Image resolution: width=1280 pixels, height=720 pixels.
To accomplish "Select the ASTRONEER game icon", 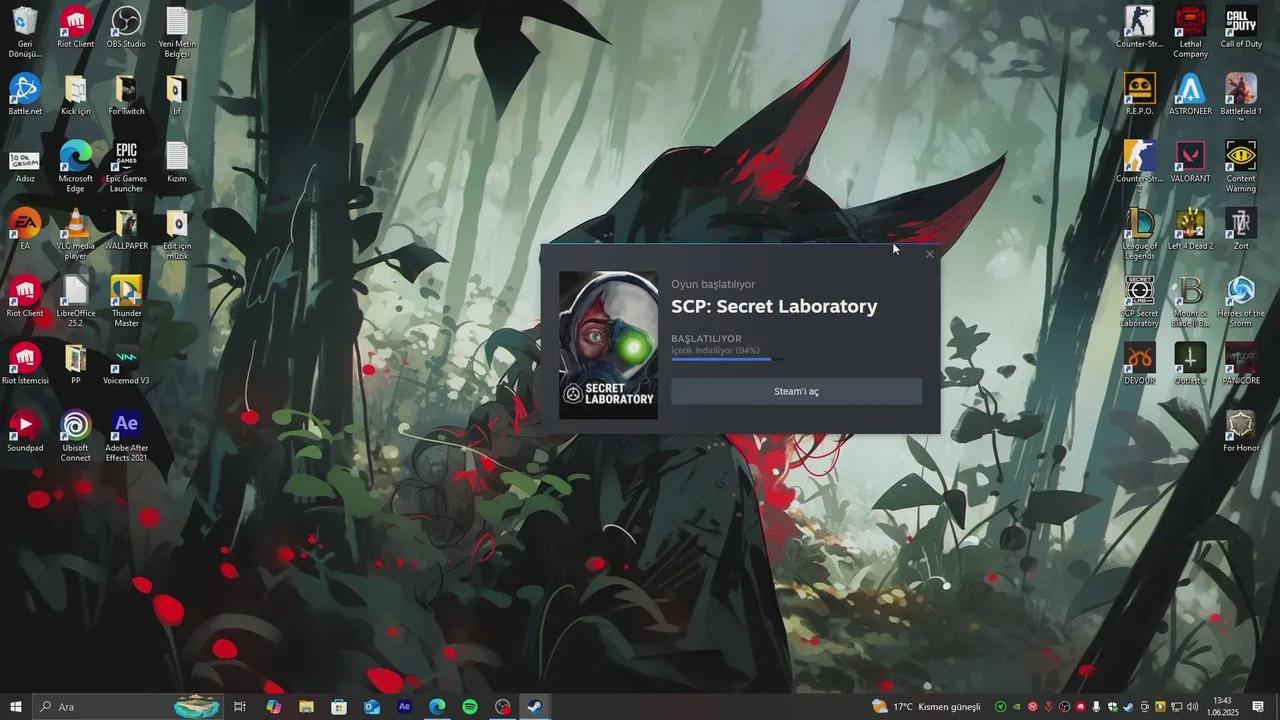I will point(1190,95).
